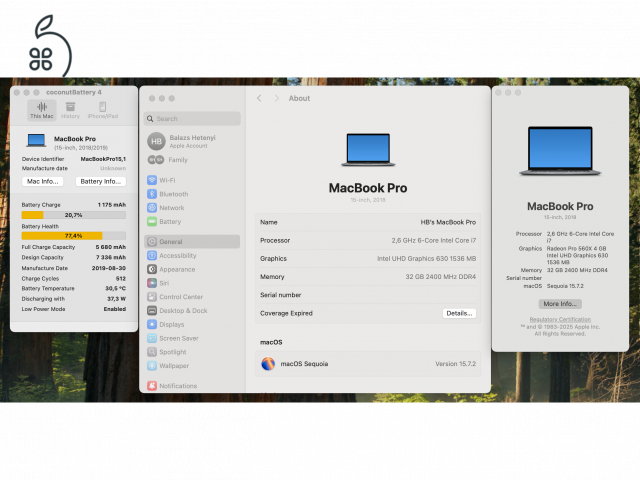
Task: Click the Wi-Fi sidebar icon
Action: pyautogui.click(x=152, y=180)
